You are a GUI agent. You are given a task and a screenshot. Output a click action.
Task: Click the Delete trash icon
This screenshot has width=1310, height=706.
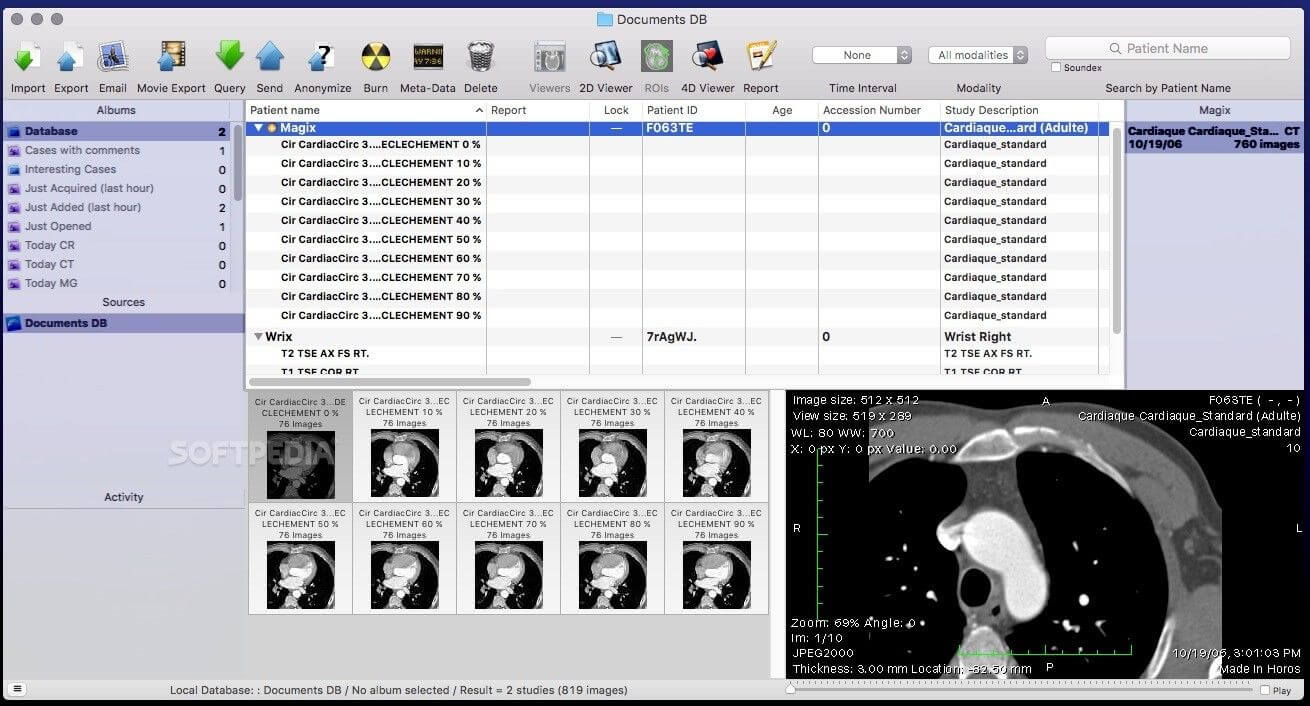[x=481, y=57]
